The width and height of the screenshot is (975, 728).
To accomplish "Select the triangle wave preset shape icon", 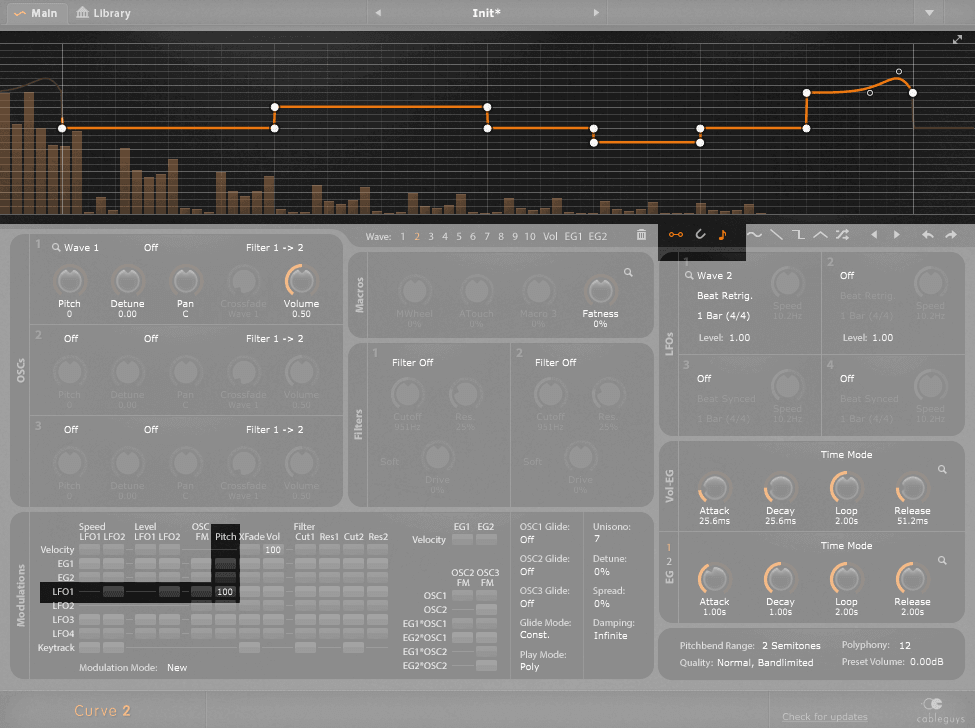I will [820, 235].
